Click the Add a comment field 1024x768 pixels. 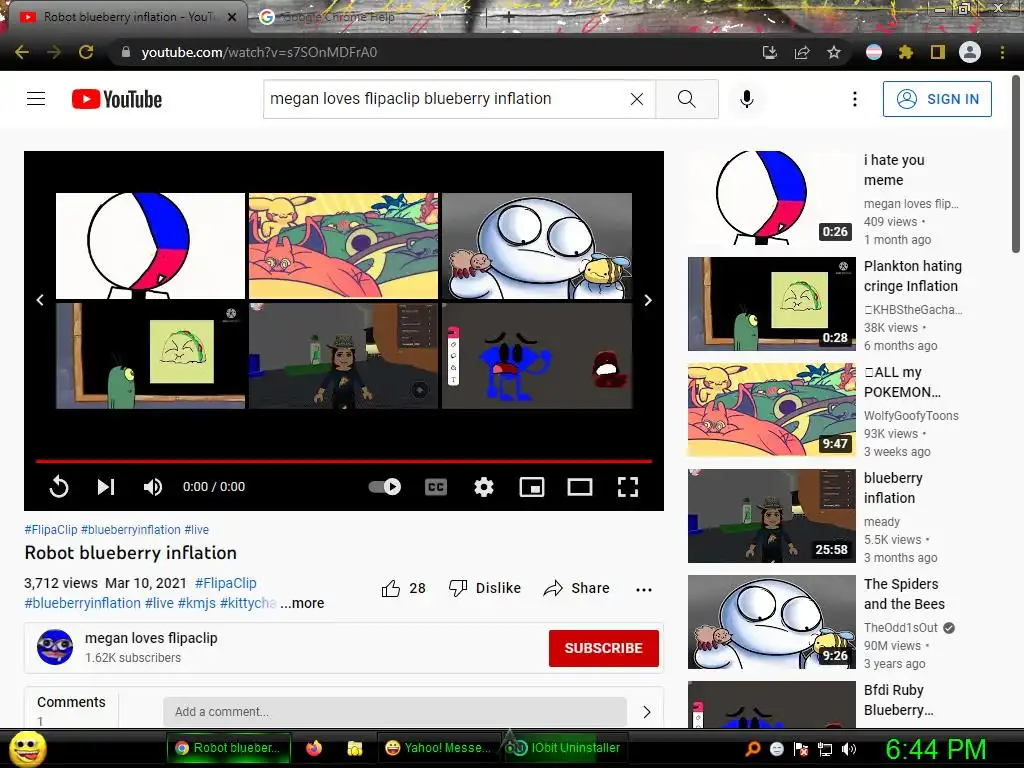[x=394, y=712]
